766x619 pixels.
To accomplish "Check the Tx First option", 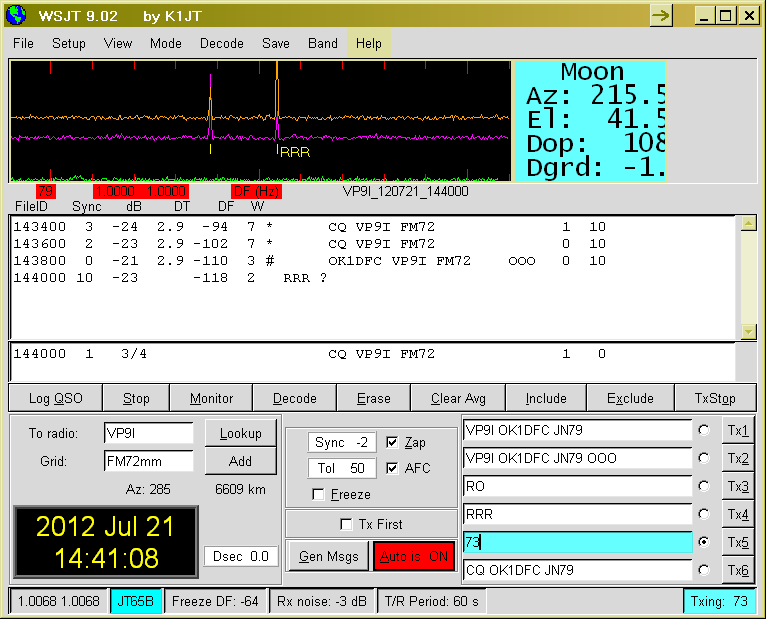I will (x=347, y=524).
